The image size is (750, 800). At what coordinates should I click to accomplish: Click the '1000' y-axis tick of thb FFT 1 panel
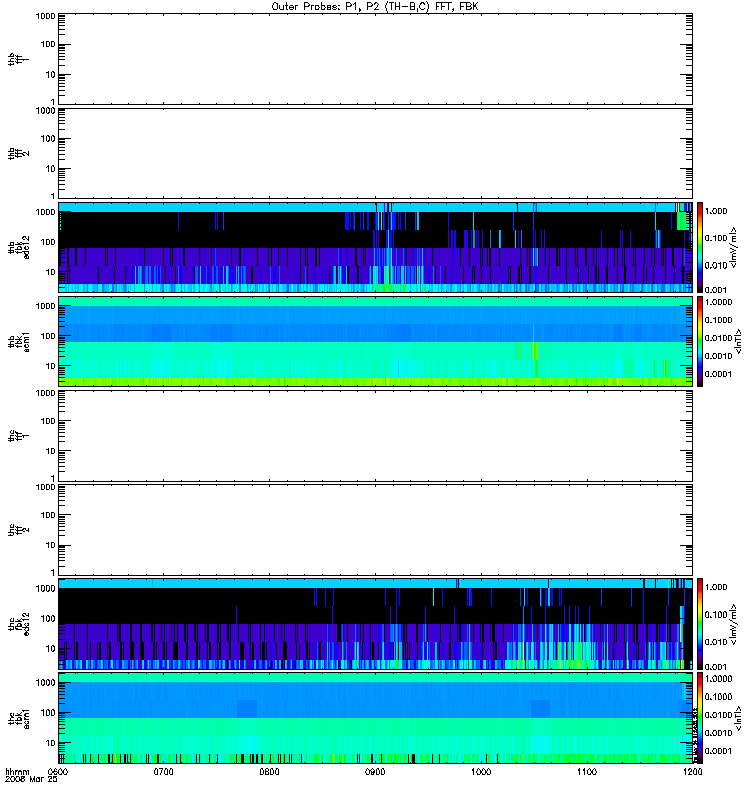pyautogui.click(x=46, y=17)
